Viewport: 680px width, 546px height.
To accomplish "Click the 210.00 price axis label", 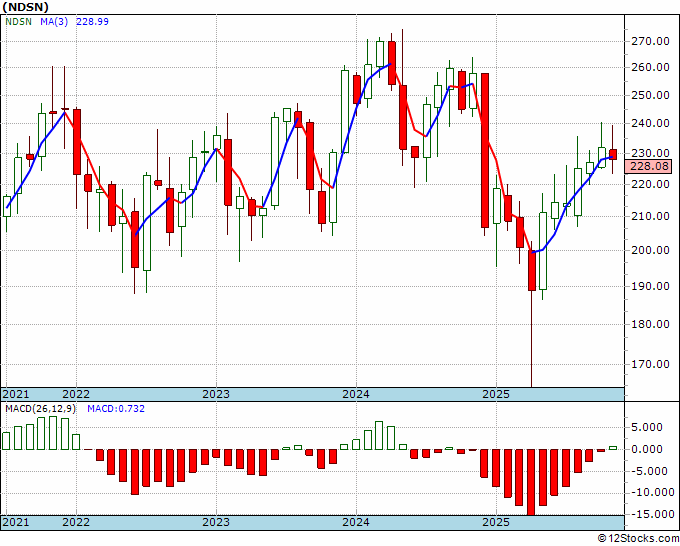I will click(x=649, y=216).
